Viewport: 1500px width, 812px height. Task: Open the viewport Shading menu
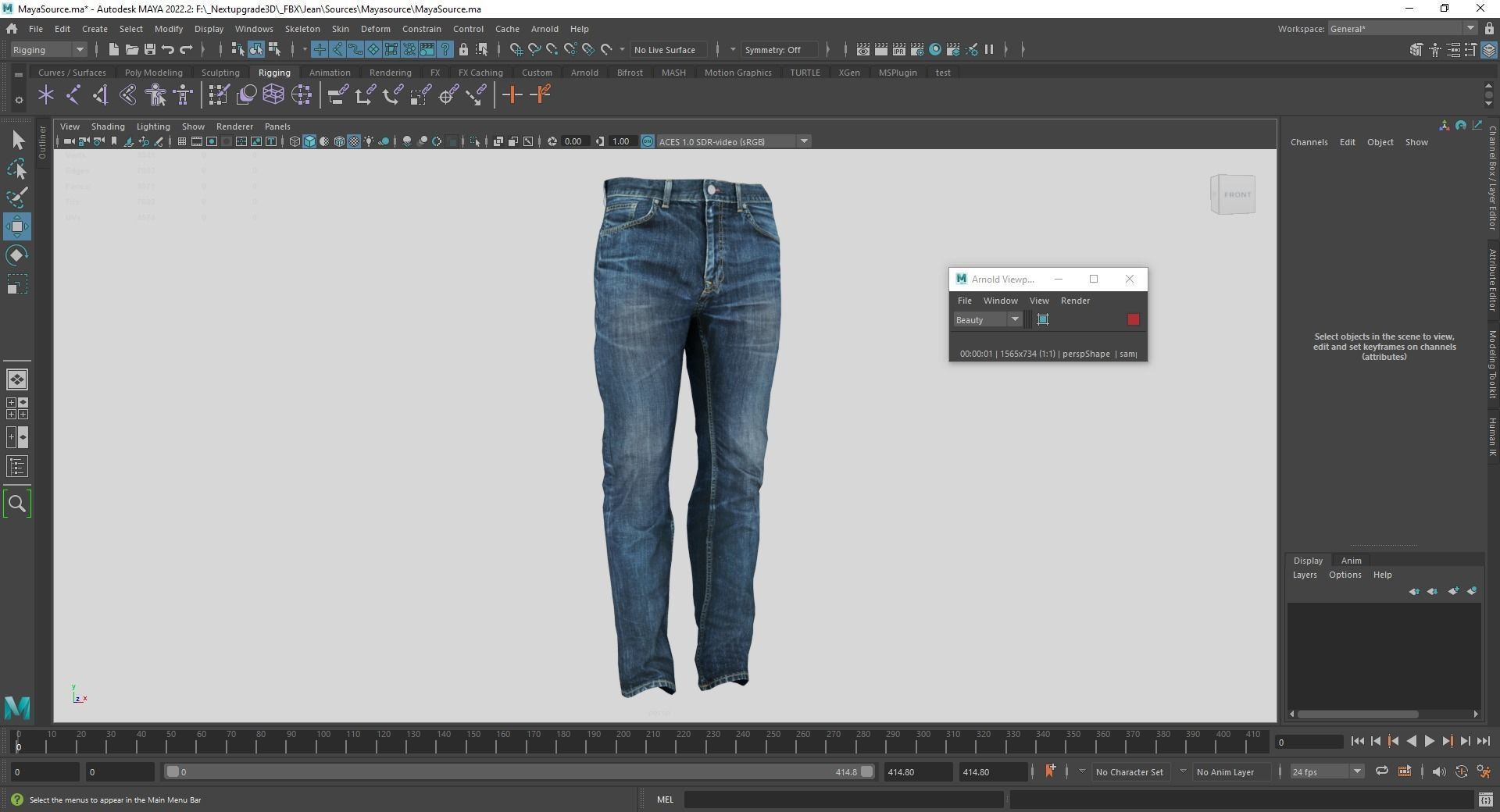(108, 126)
